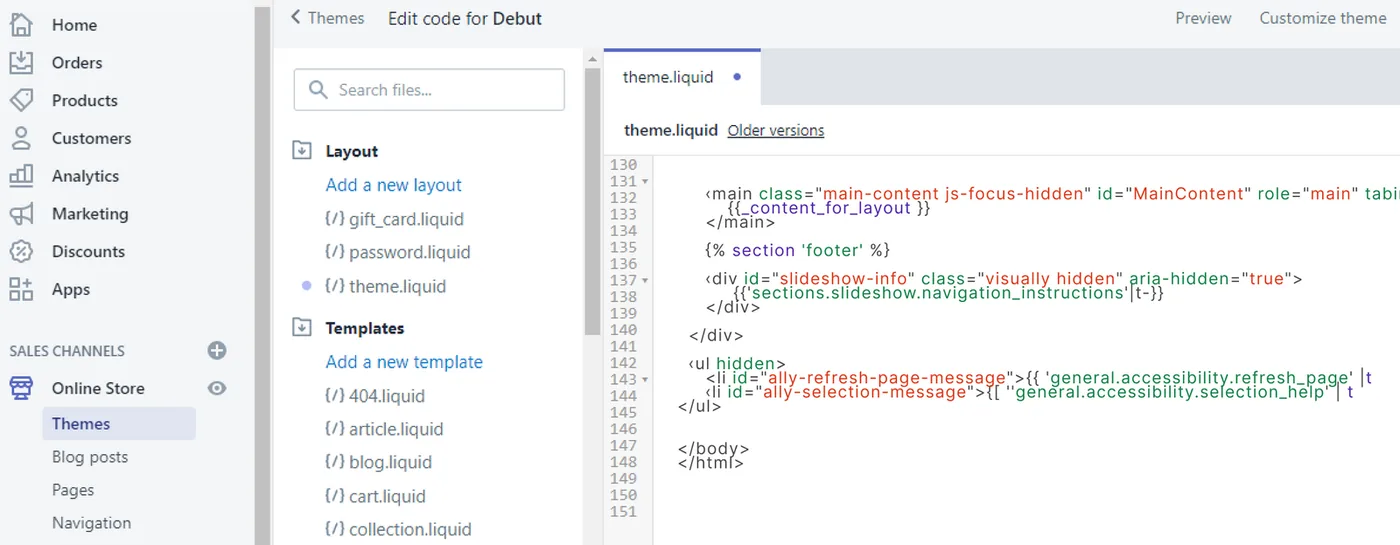
Task: Open password.liquid file
Action: [410, 252]
